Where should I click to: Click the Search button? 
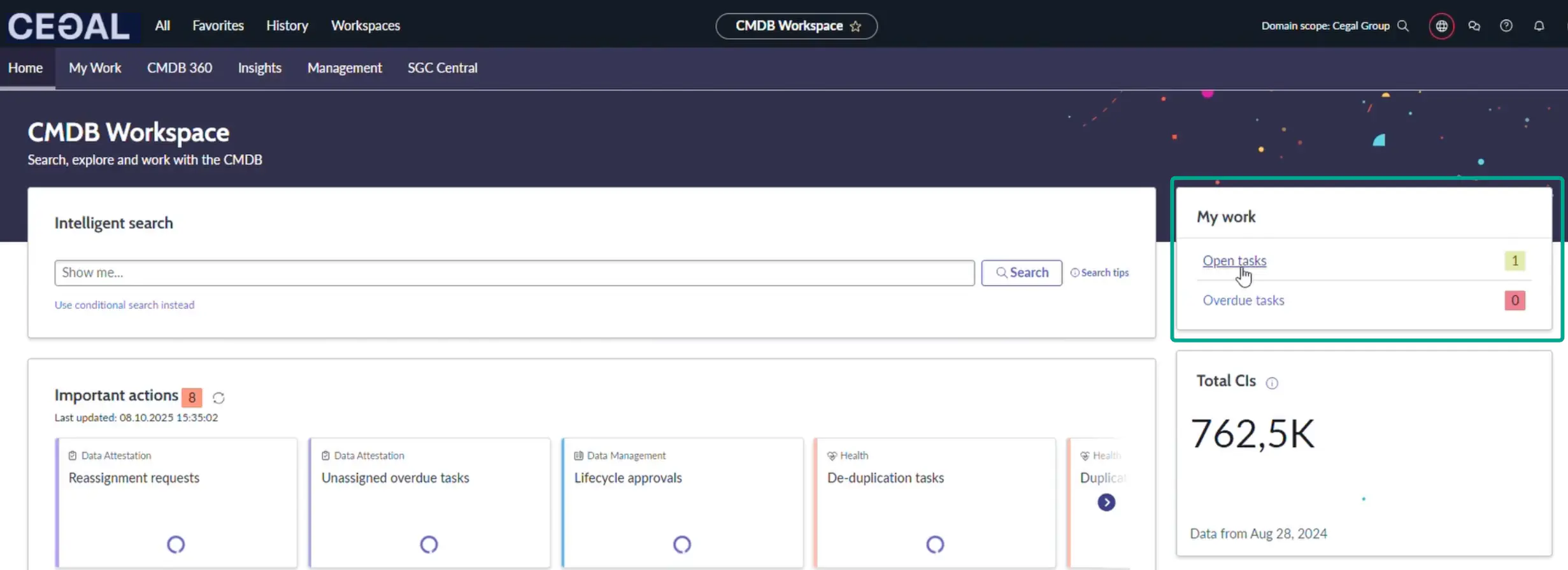click(1021, 273)
